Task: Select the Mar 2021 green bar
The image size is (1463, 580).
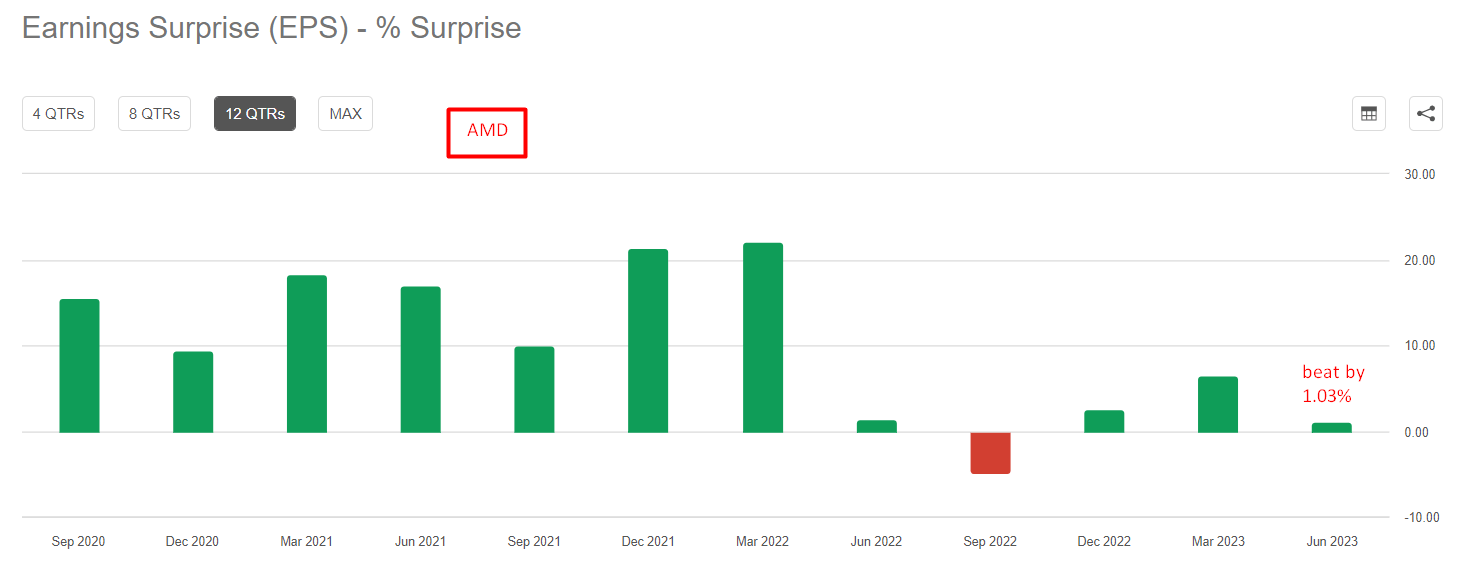Action: click(306, 350)
